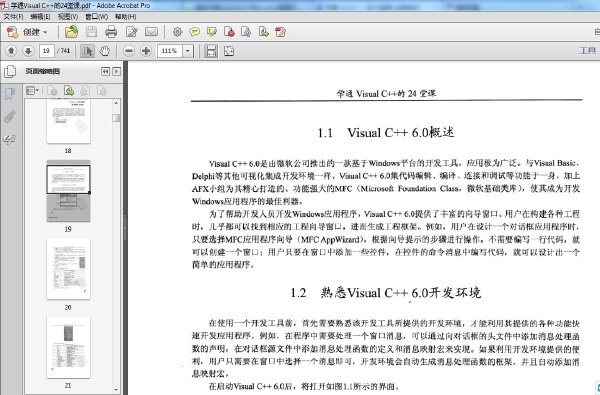Activate the Hand pan tool
The width and height of the screenshot is (600, 395).
click(104, 51)
